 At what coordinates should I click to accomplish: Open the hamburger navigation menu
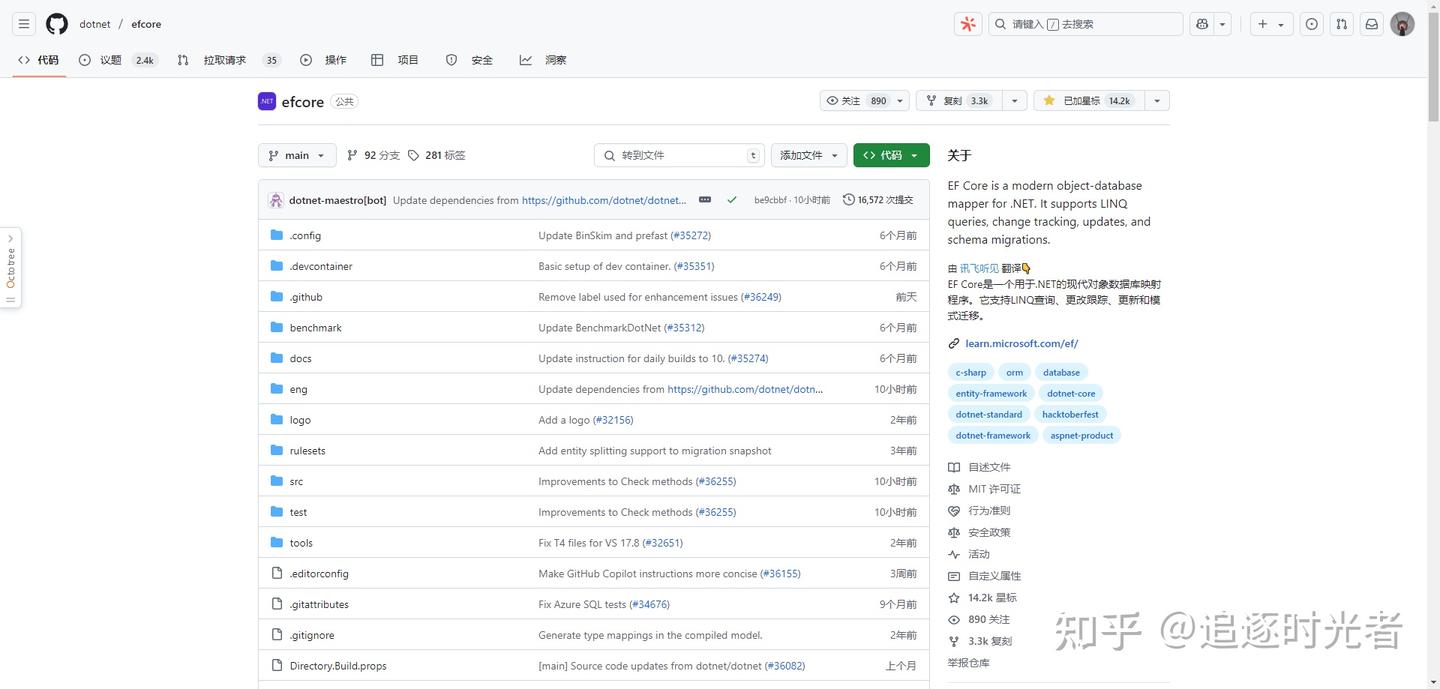coord(24,24)
